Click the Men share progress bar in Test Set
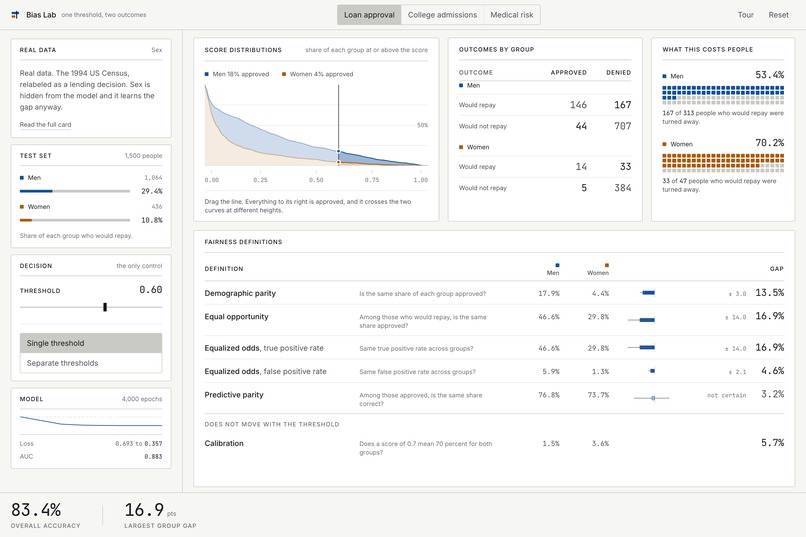The height and width of the screenshot is (537, 806). (75, 191)
